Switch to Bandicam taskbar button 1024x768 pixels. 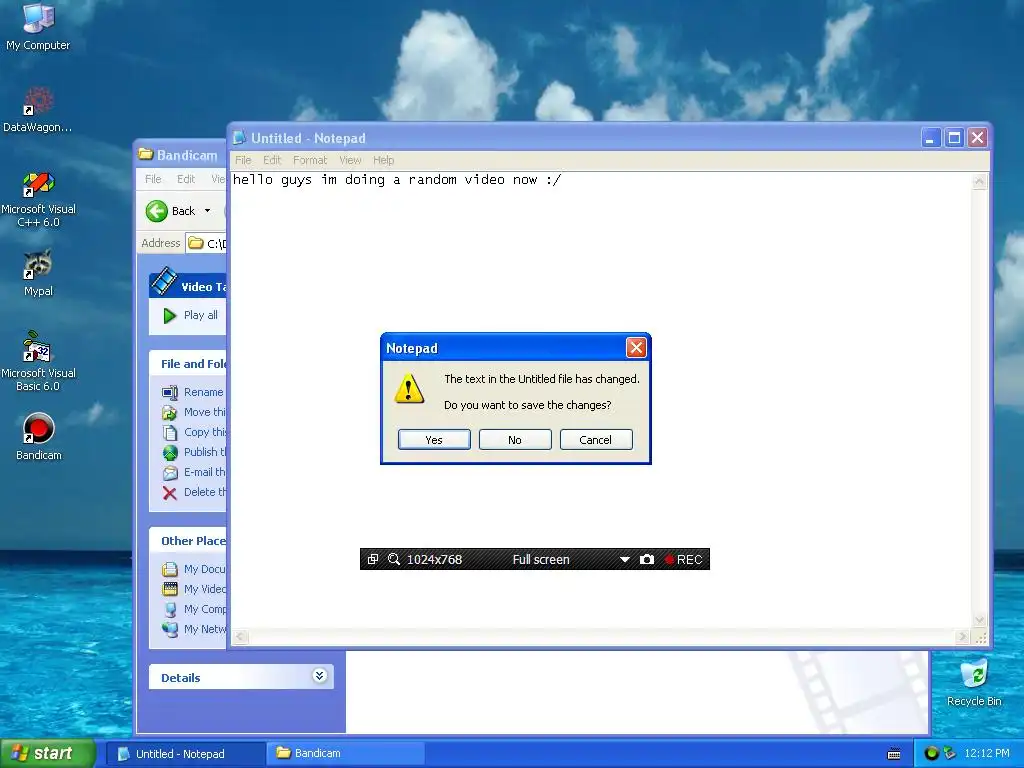[x=345, y=754]
